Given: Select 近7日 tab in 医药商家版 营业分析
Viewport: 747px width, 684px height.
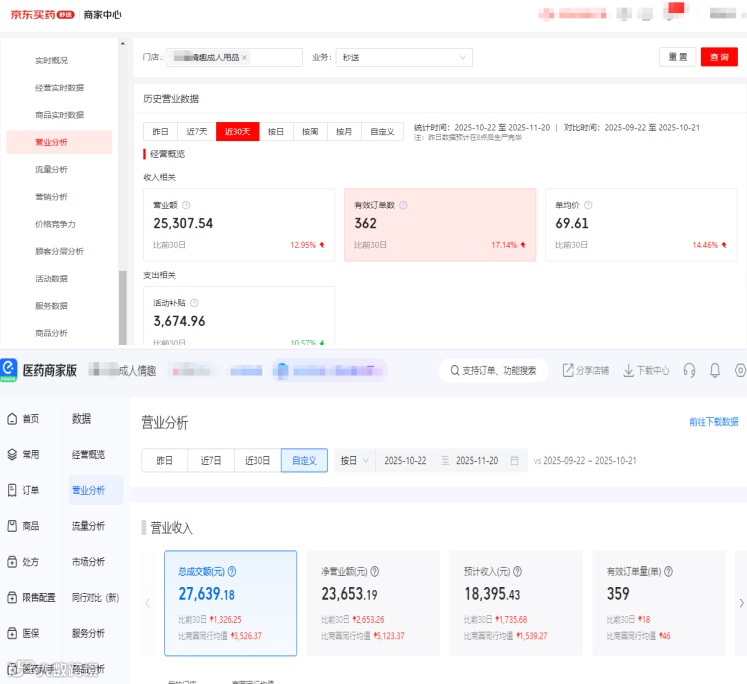Looking at the screenshot, I should tap(211, 461).
